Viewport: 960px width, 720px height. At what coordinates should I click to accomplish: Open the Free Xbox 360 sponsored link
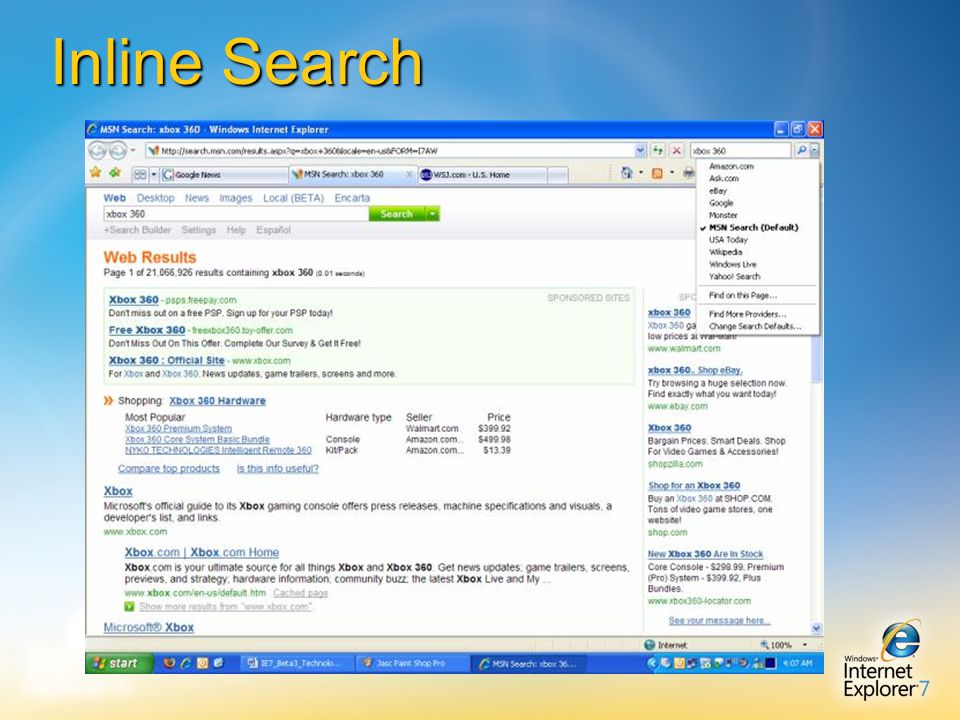click(147, 329)
